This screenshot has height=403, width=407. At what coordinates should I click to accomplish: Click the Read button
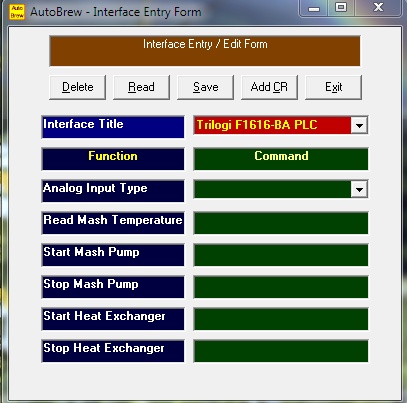(142, 87)
